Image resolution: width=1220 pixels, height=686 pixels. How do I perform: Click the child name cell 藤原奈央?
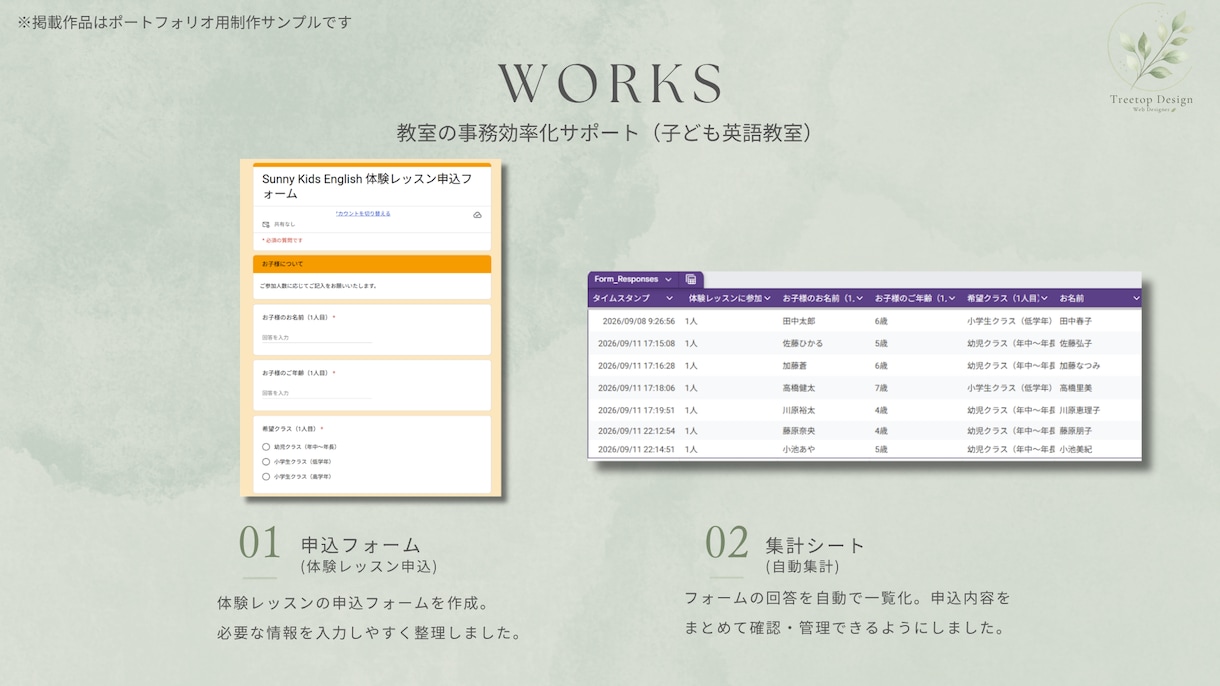(x=799, y=431)
